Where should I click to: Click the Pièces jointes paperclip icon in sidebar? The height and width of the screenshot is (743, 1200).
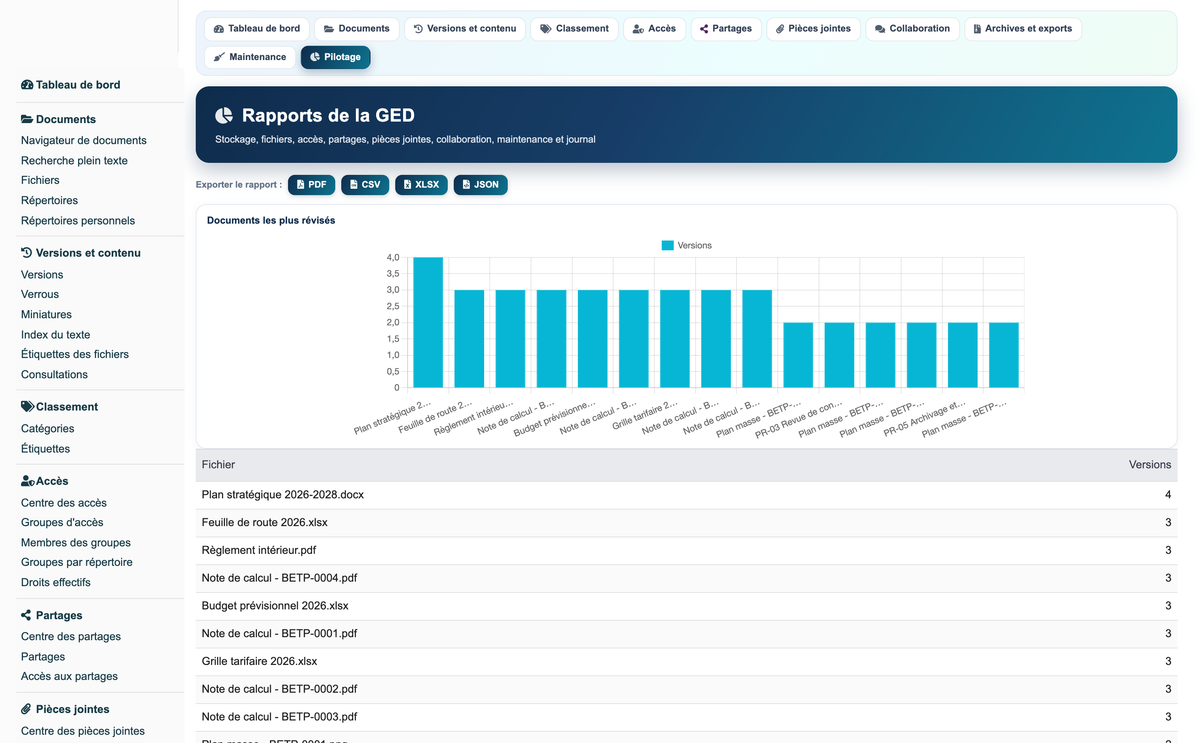[x=26, y=709]
